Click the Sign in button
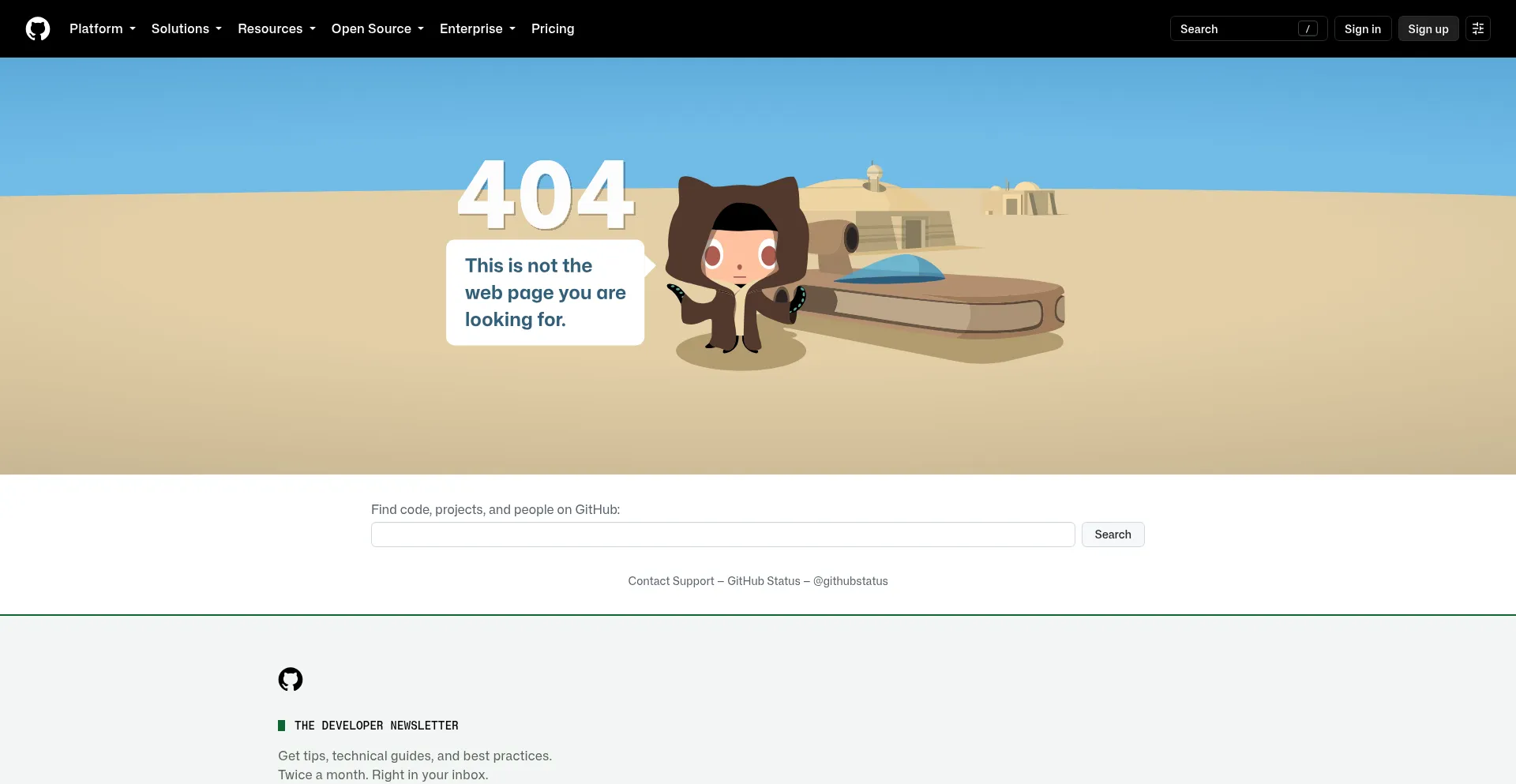 (x=1363, y=28)
